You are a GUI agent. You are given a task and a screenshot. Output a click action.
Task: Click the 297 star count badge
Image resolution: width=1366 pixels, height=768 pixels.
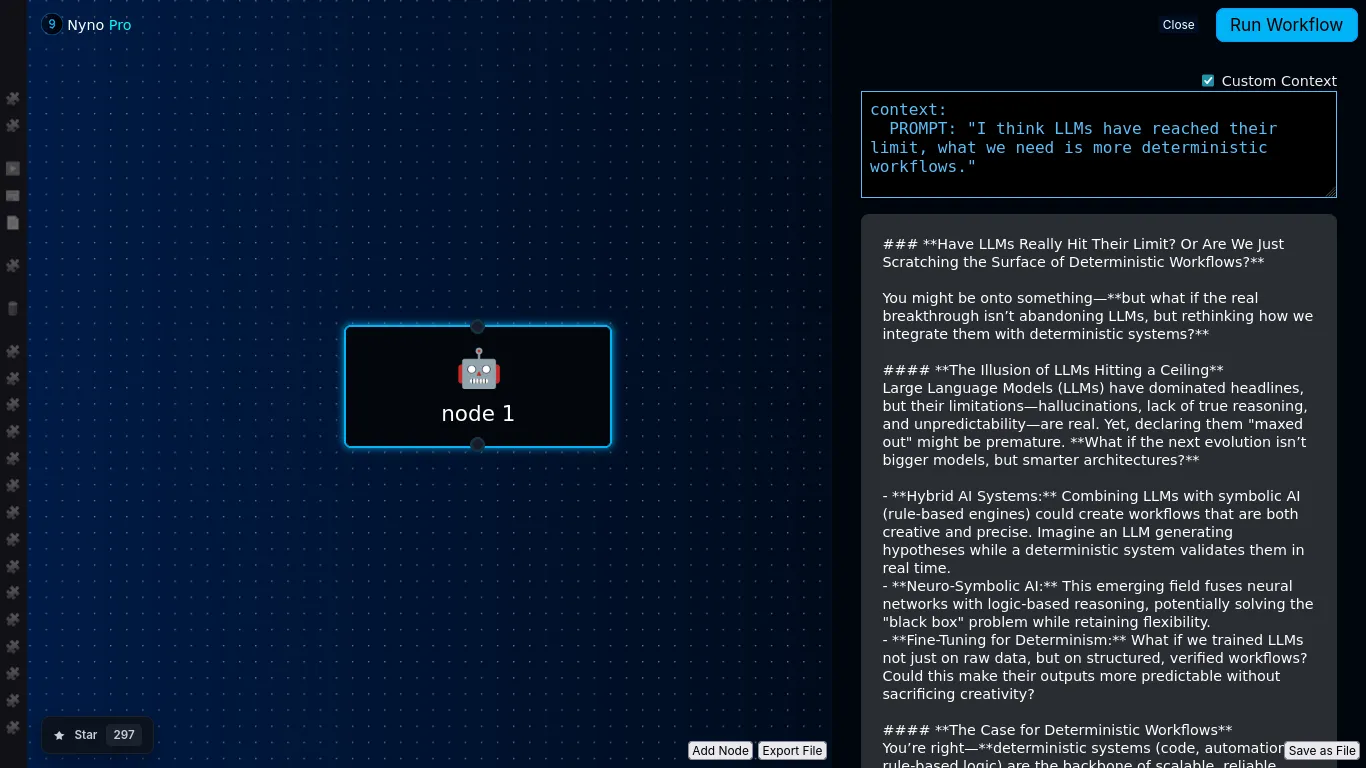(124, 735)
